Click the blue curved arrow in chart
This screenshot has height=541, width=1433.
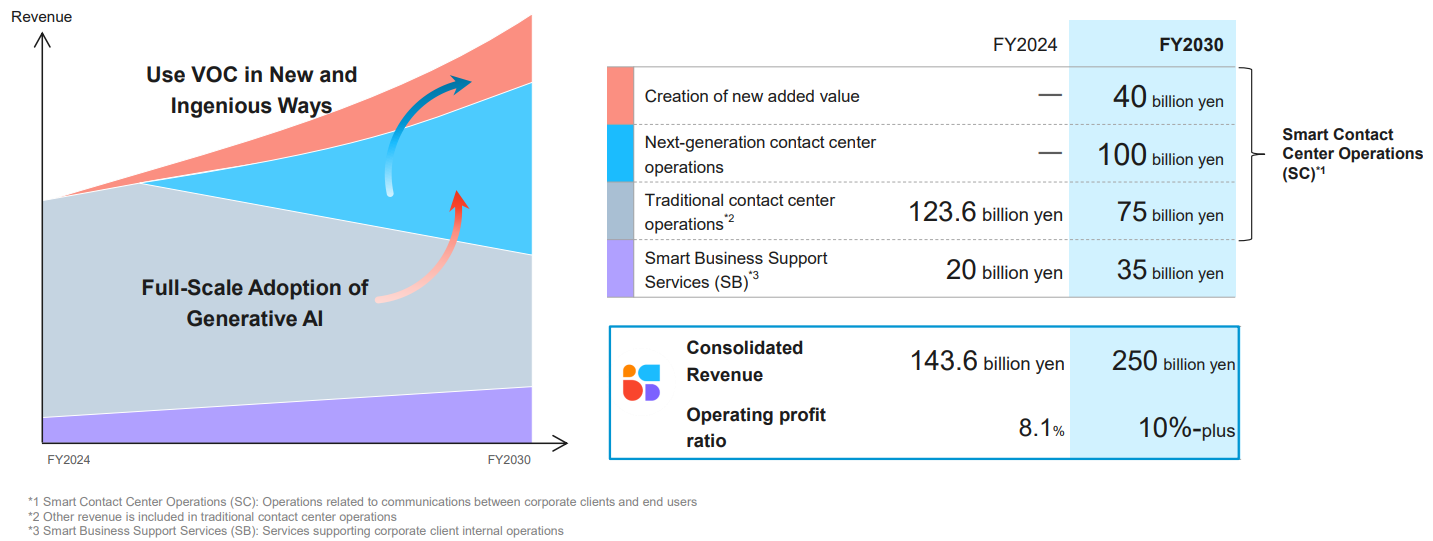point(422,119)
